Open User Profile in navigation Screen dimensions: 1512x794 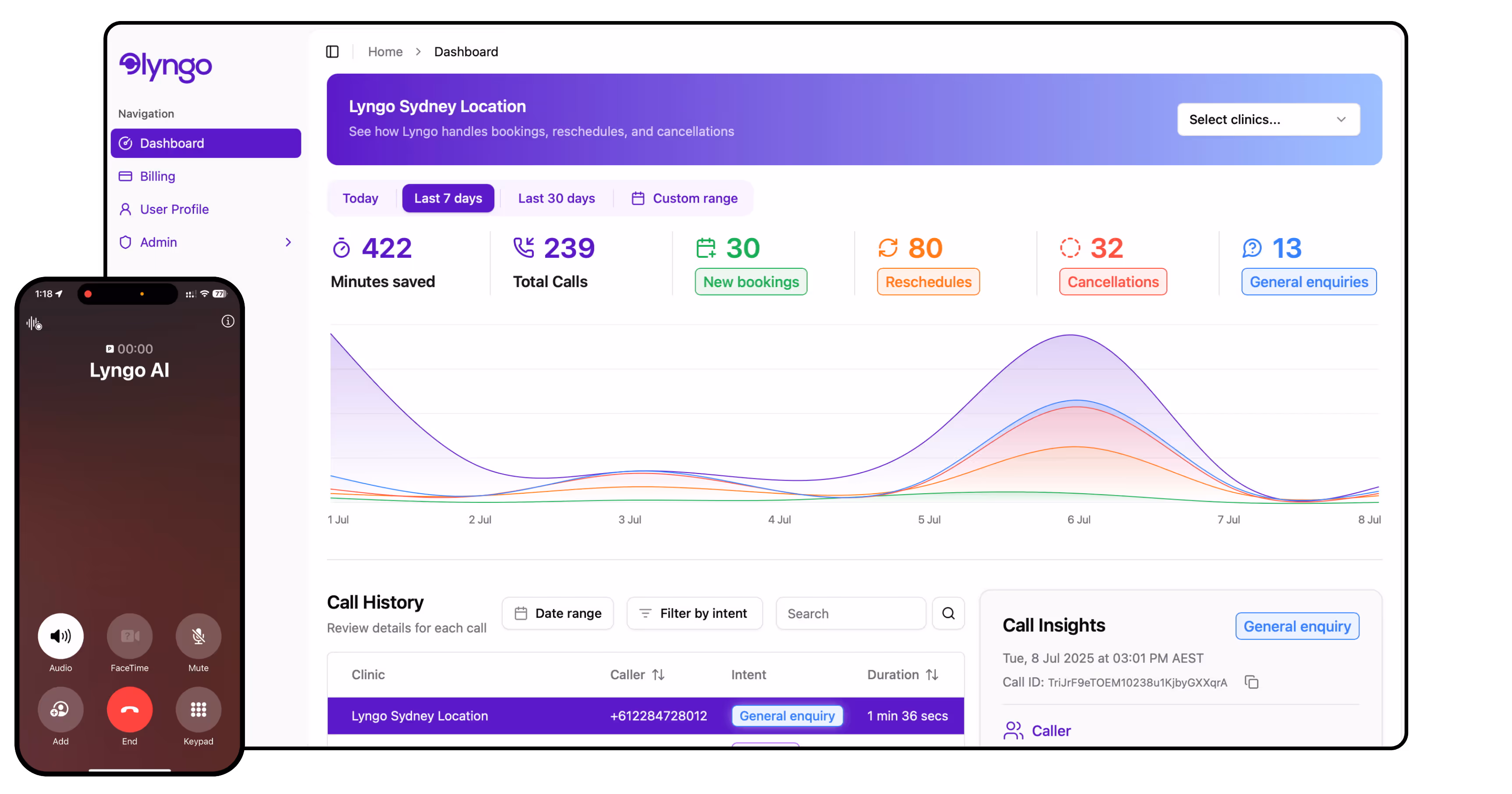tap(163, 209)
